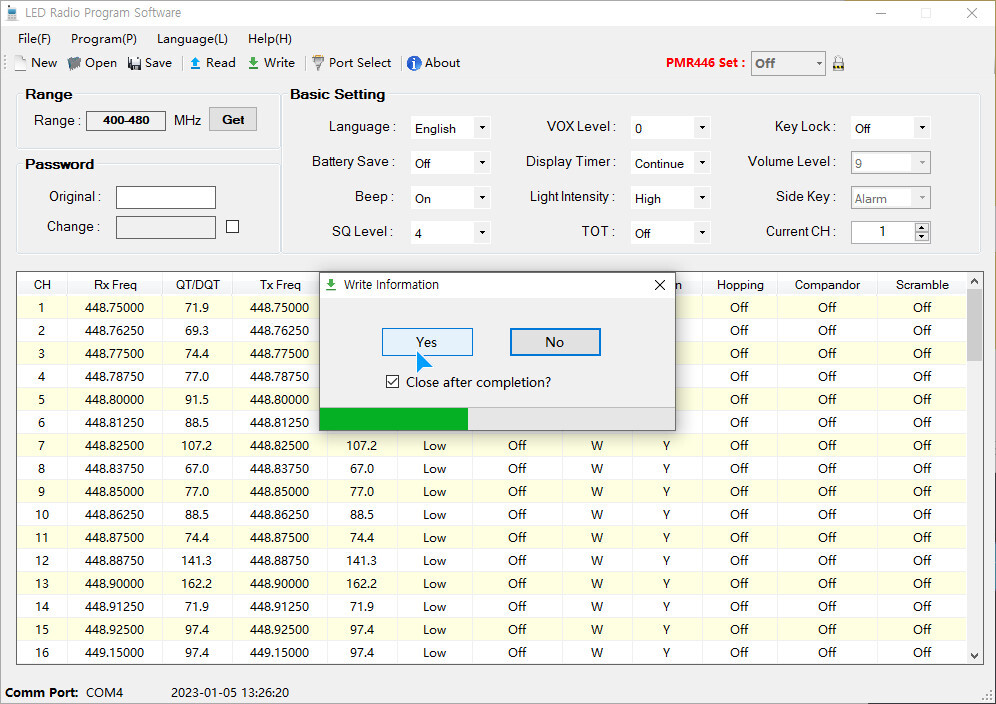Viewport: 996px width, 704px height.
Task: Tick the Change password checkbox
Action: pos(232,227)
